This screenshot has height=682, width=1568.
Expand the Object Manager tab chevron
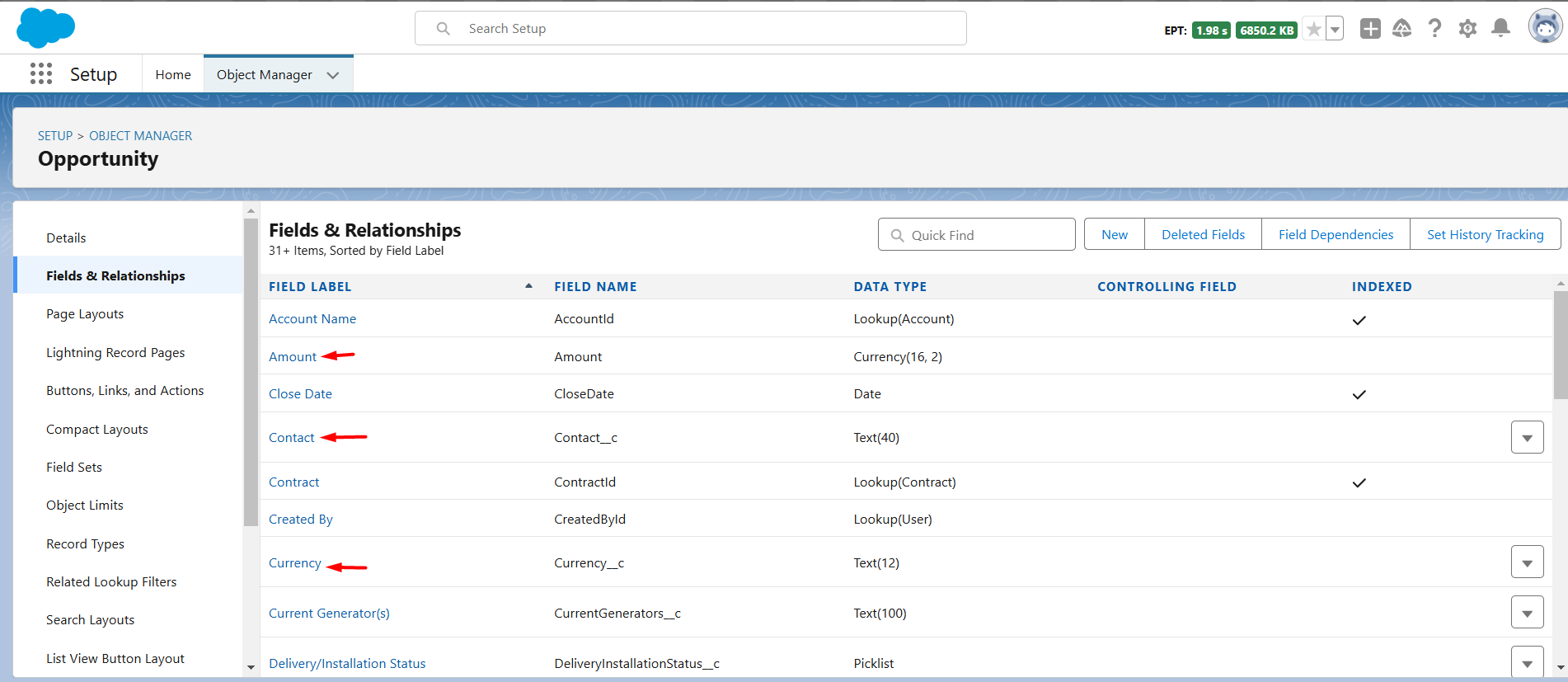(333, 75)
